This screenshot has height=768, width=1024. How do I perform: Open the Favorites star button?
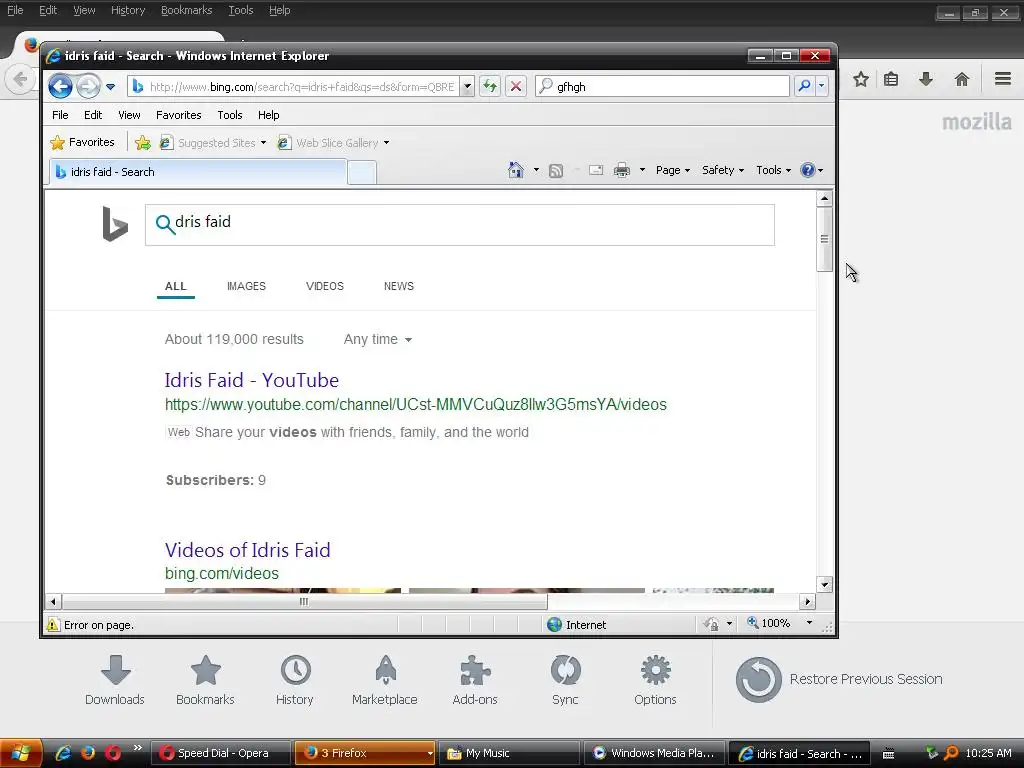[82, 142]
